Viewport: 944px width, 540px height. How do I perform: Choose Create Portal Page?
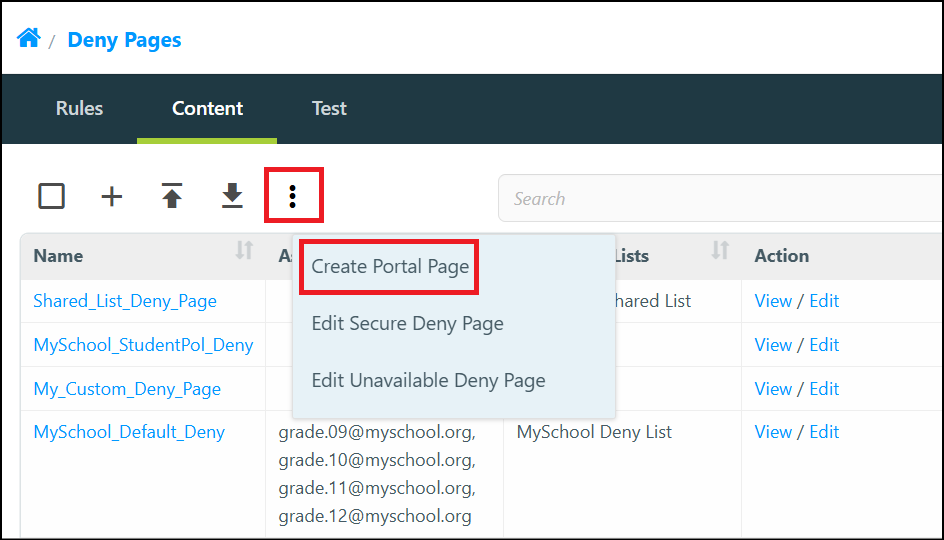pos(390,267)
